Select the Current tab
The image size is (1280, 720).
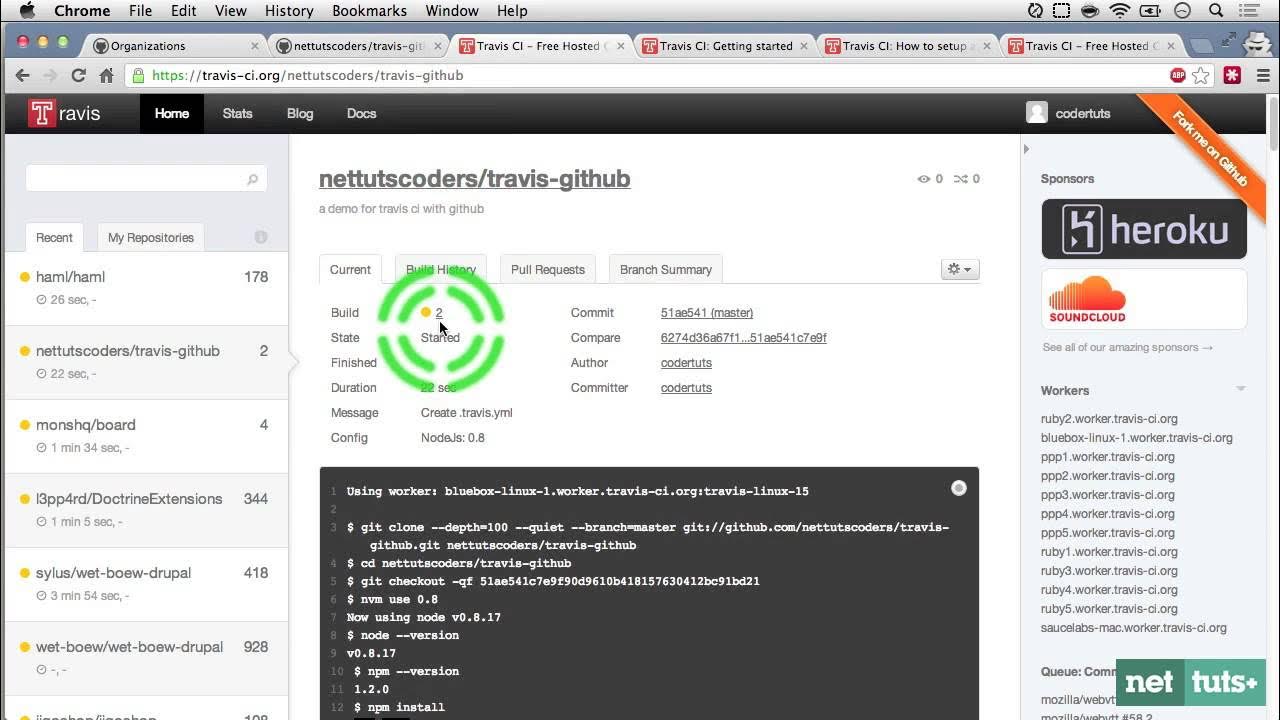(350, 269)
